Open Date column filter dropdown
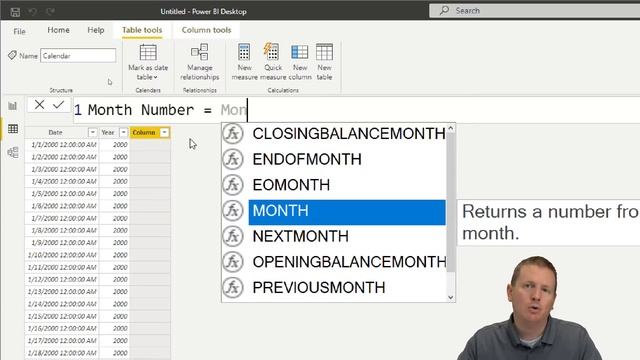The image size is (640, 360). (92, 132)
